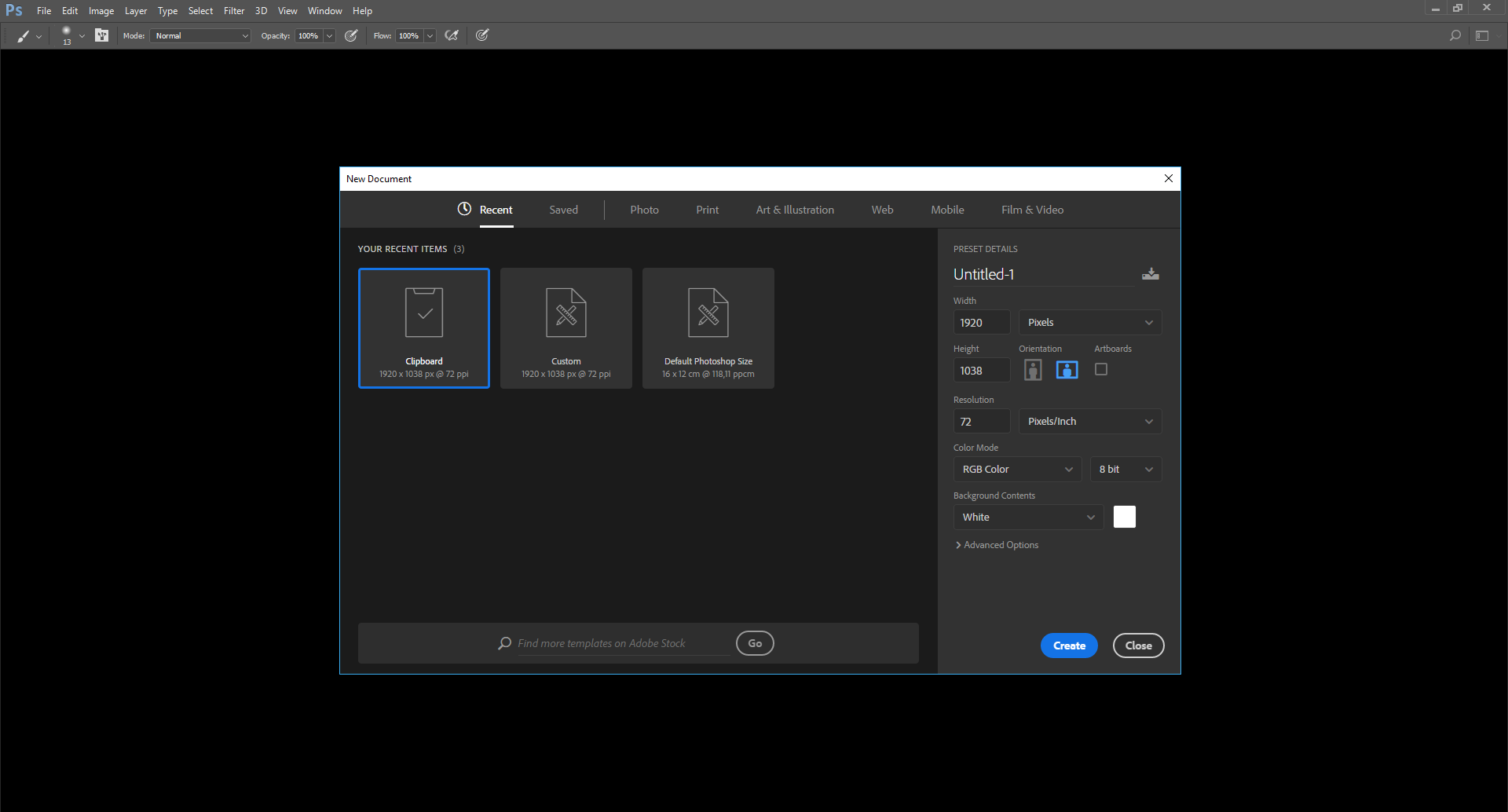Click the Resolution input field
The image size is (1508, 812).
click(x=982, y=422)
